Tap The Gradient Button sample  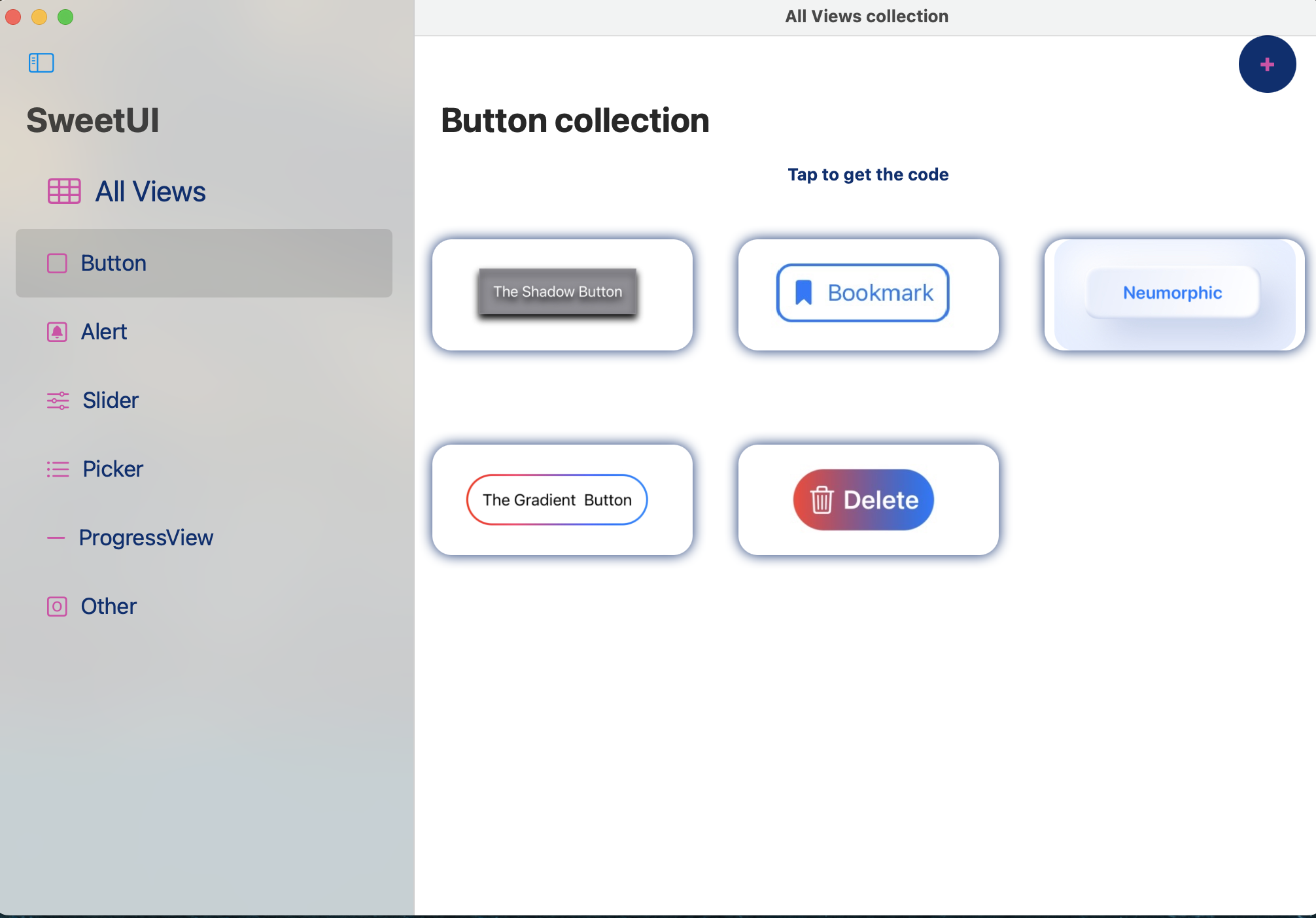[557, 500]
